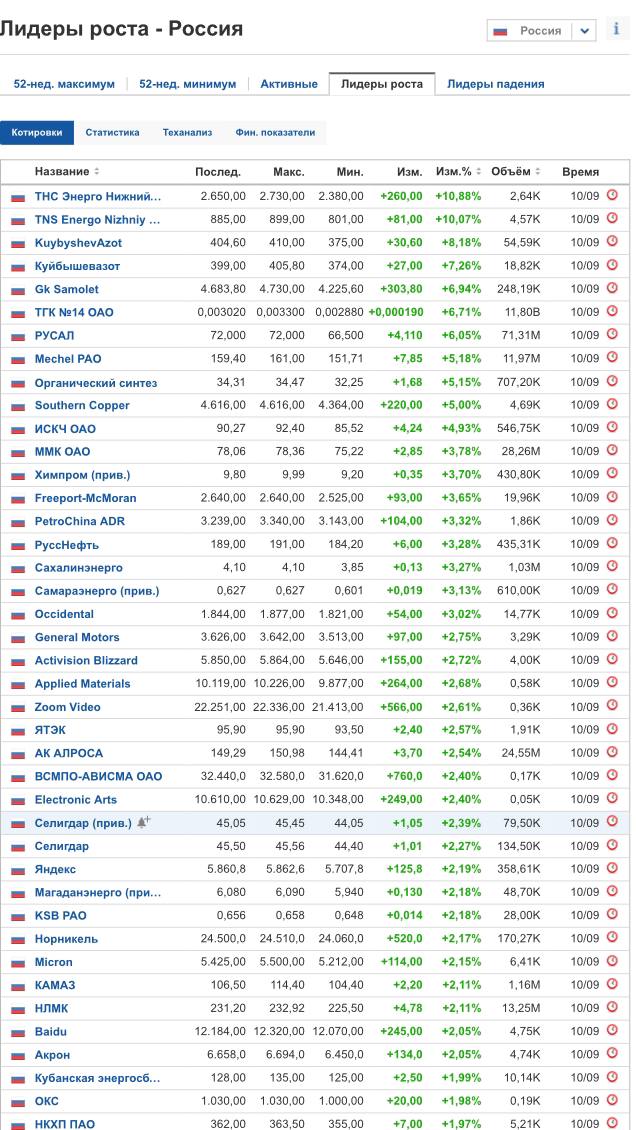Click clock icon in PetroChina ADR row
Screen dimensions: 636x1130
tap(612, 520)
